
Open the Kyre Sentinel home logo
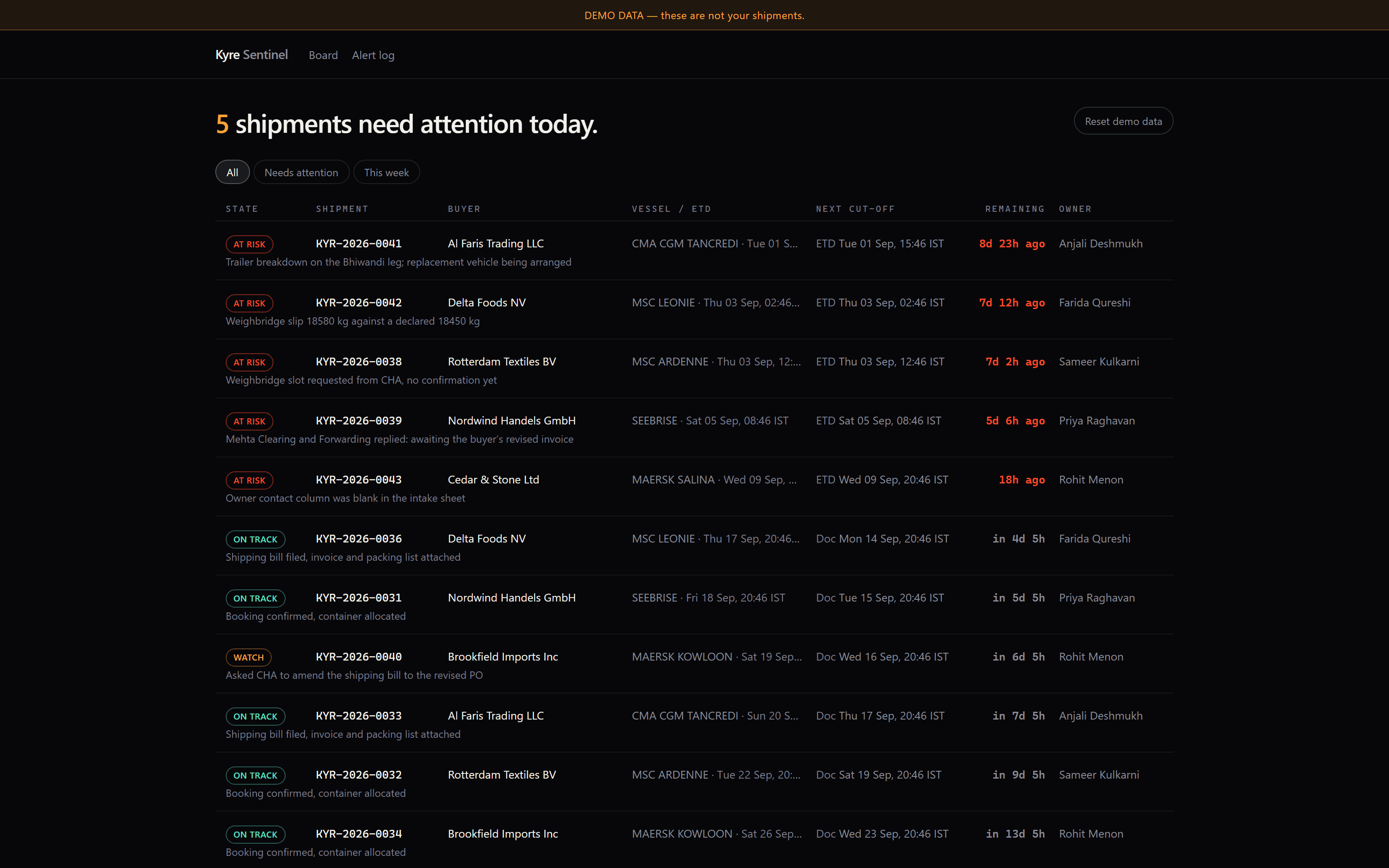(251, 55)
